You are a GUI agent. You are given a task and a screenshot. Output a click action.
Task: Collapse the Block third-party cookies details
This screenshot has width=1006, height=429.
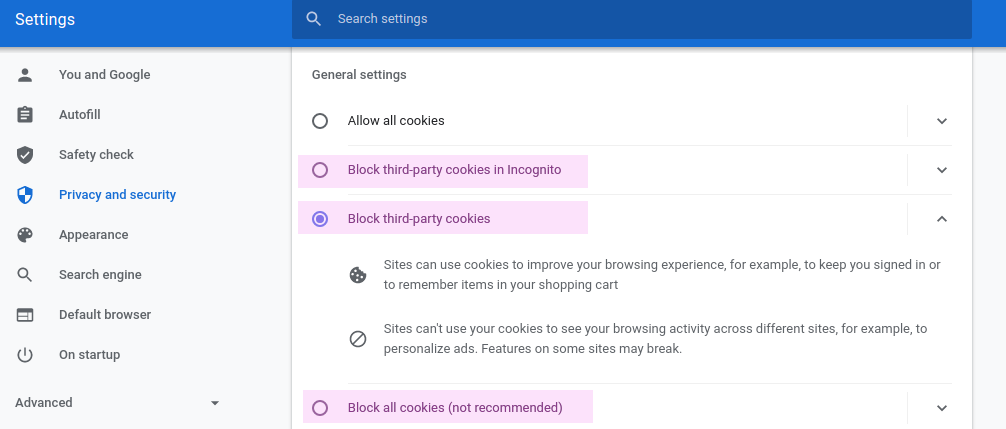(x=941, y=219)
